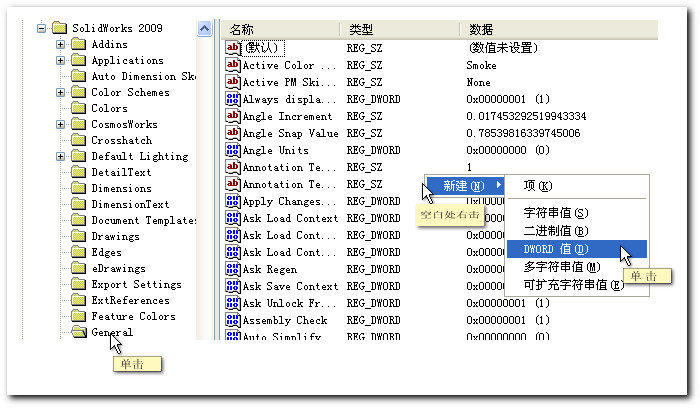Select the DimensionText tree item

(130, 204)
